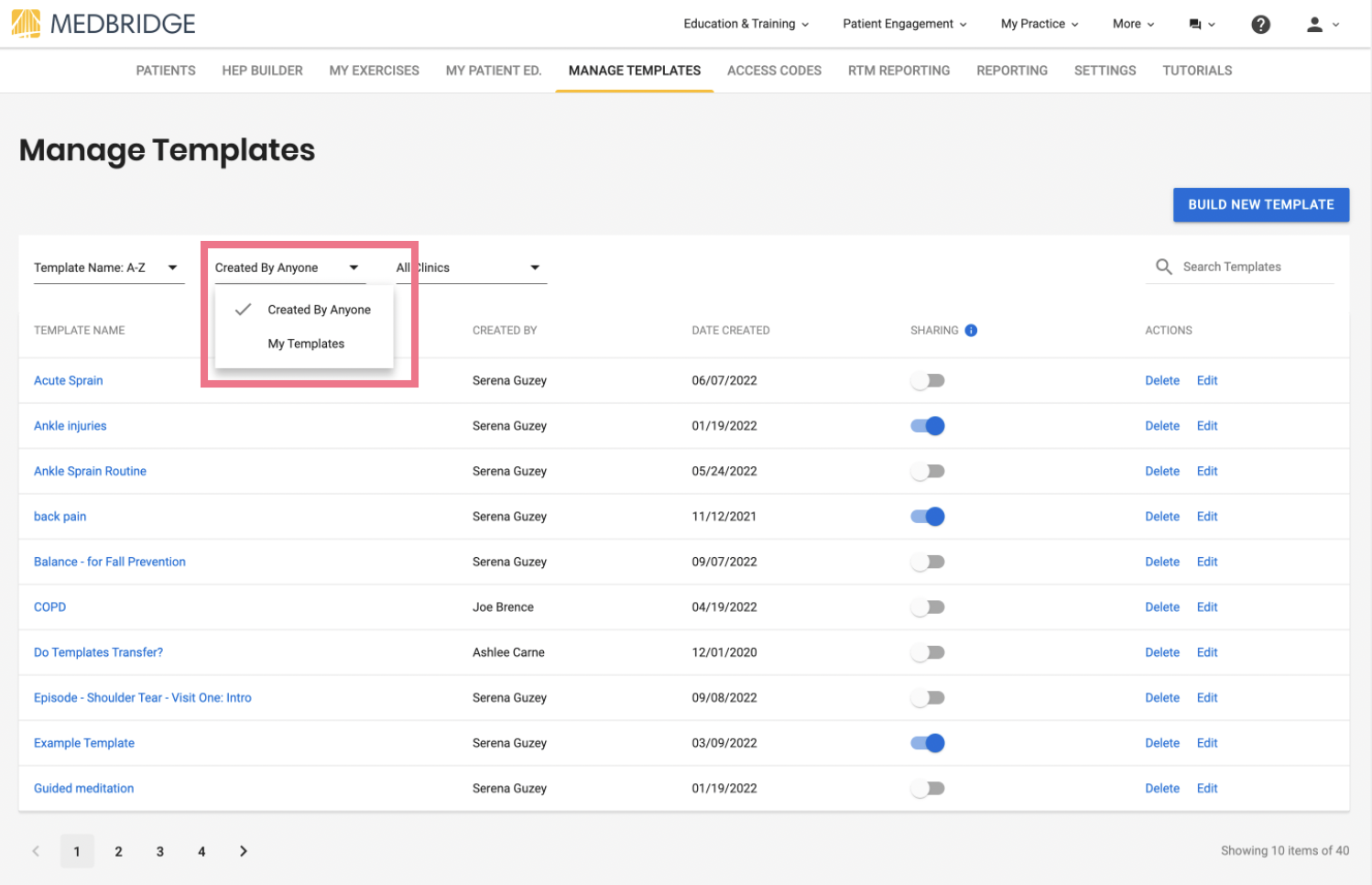This screenshot has height=885, width=1372.
Task: Open the Settings tab
Action: click(x=1105, y=71)
